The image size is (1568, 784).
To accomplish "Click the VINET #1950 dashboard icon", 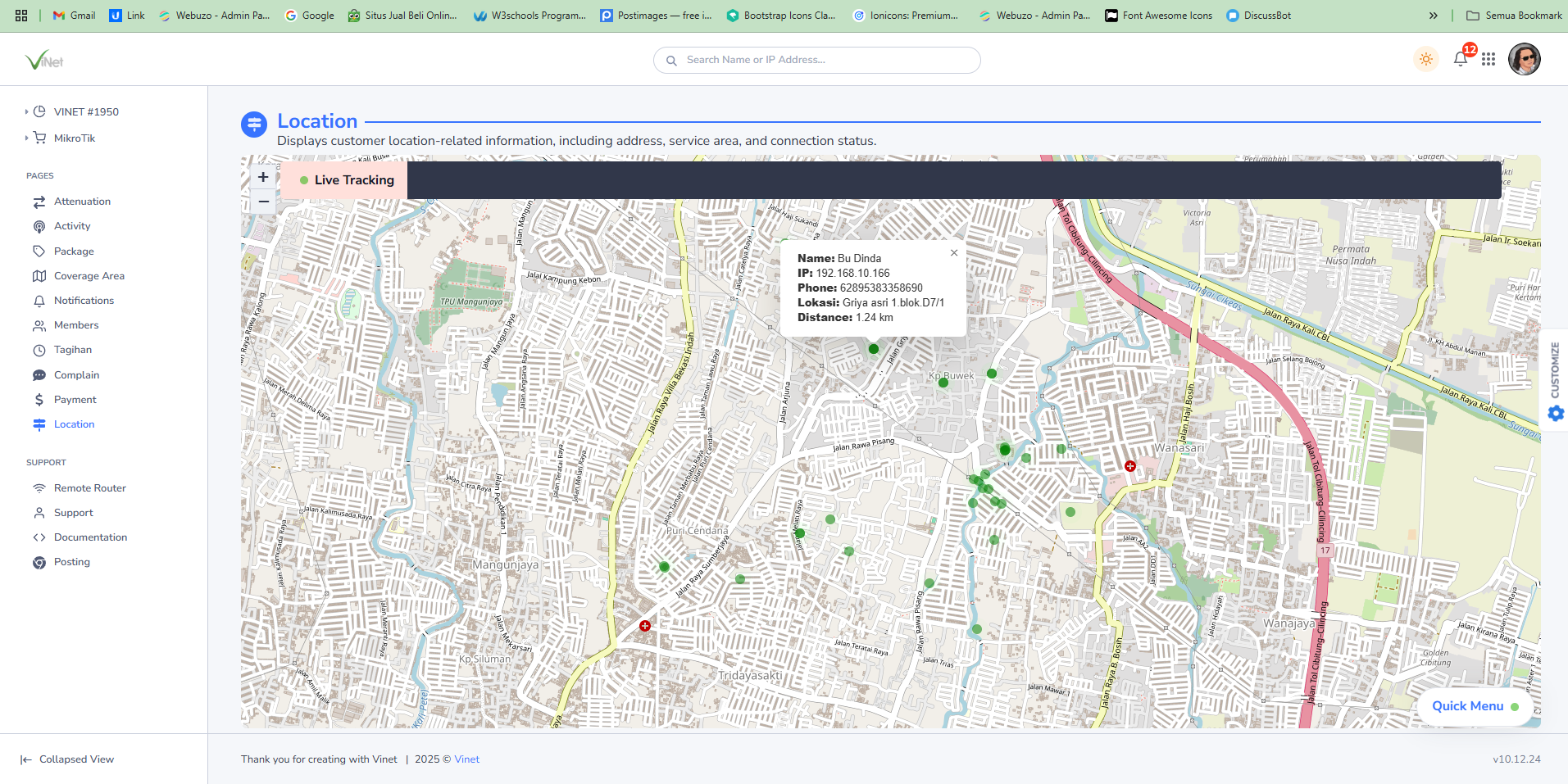I will tap(39, 111).
